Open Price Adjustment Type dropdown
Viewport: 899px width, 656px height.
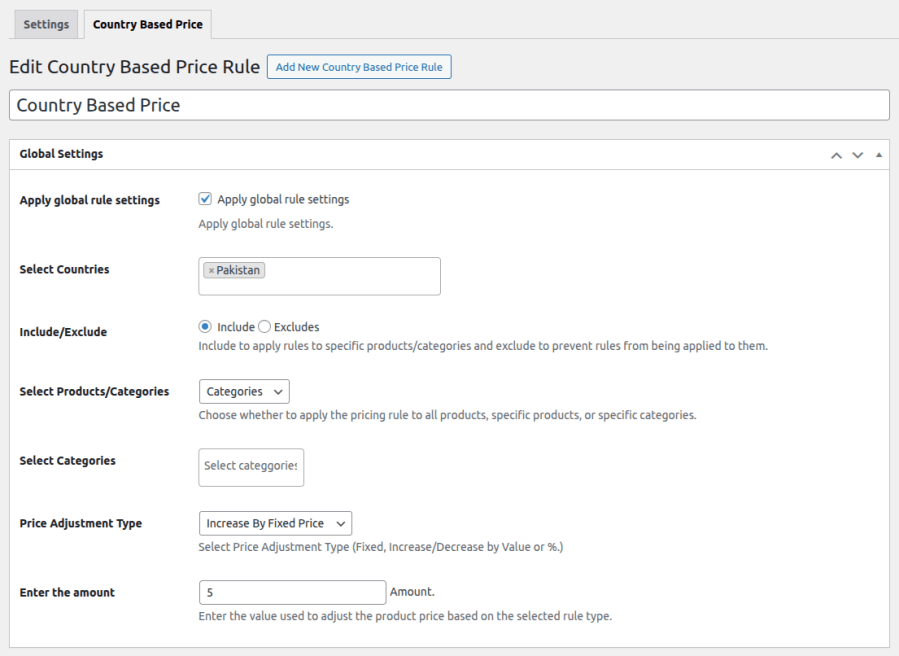pos(275,524)
